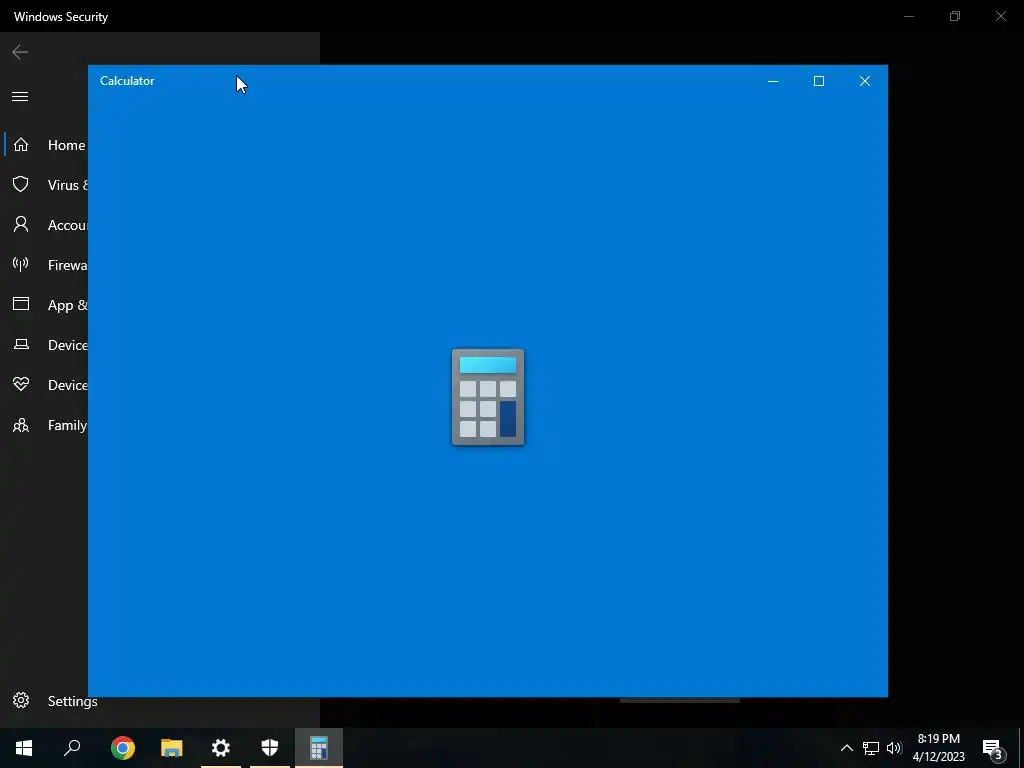
Task: Close the Calculator window
Action: 865,81
